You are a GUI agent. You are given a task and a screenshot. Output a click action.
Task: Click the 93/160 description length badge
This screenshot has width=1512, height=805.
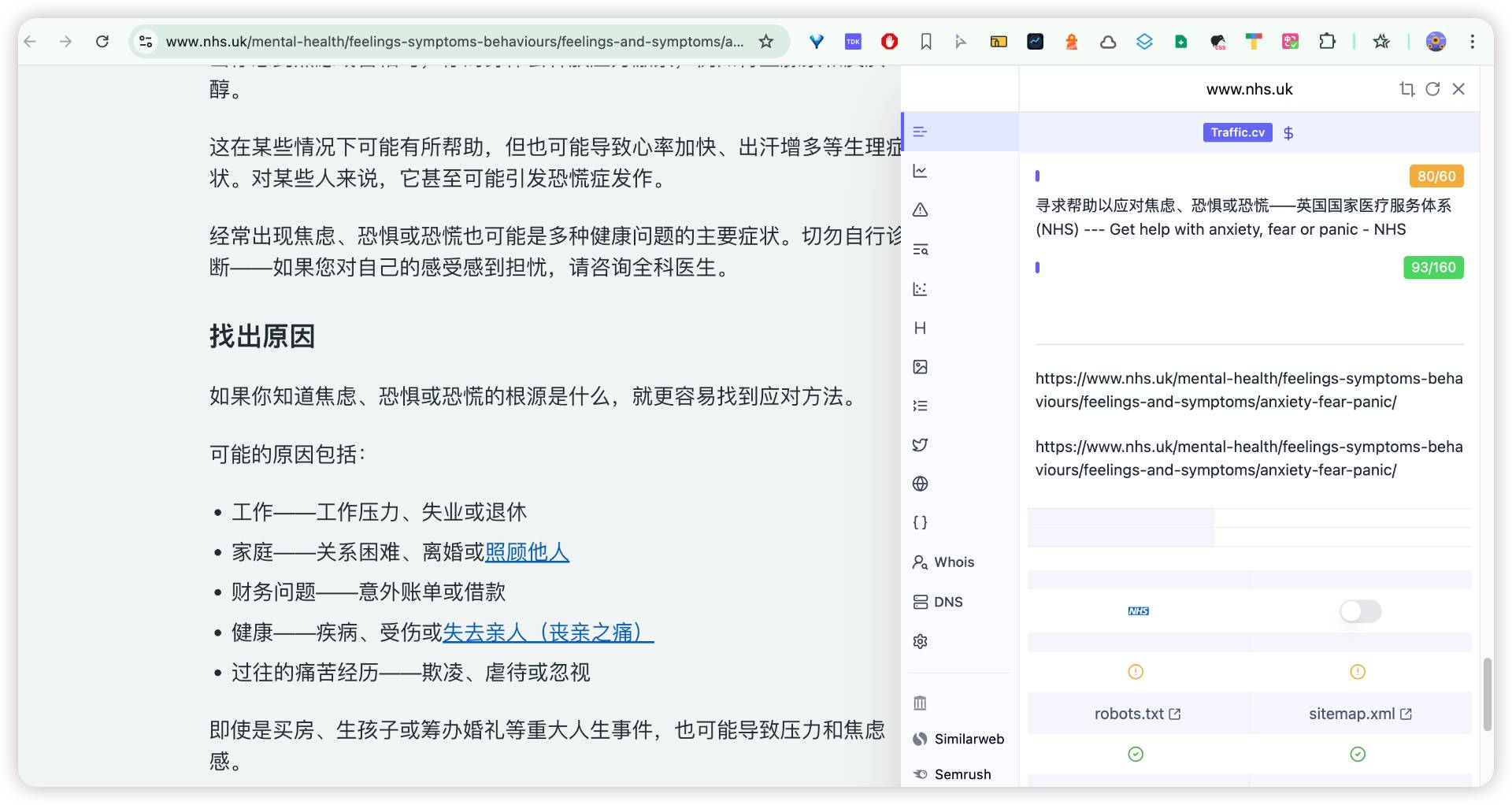pyautogui.click(x=1433, y=268)
